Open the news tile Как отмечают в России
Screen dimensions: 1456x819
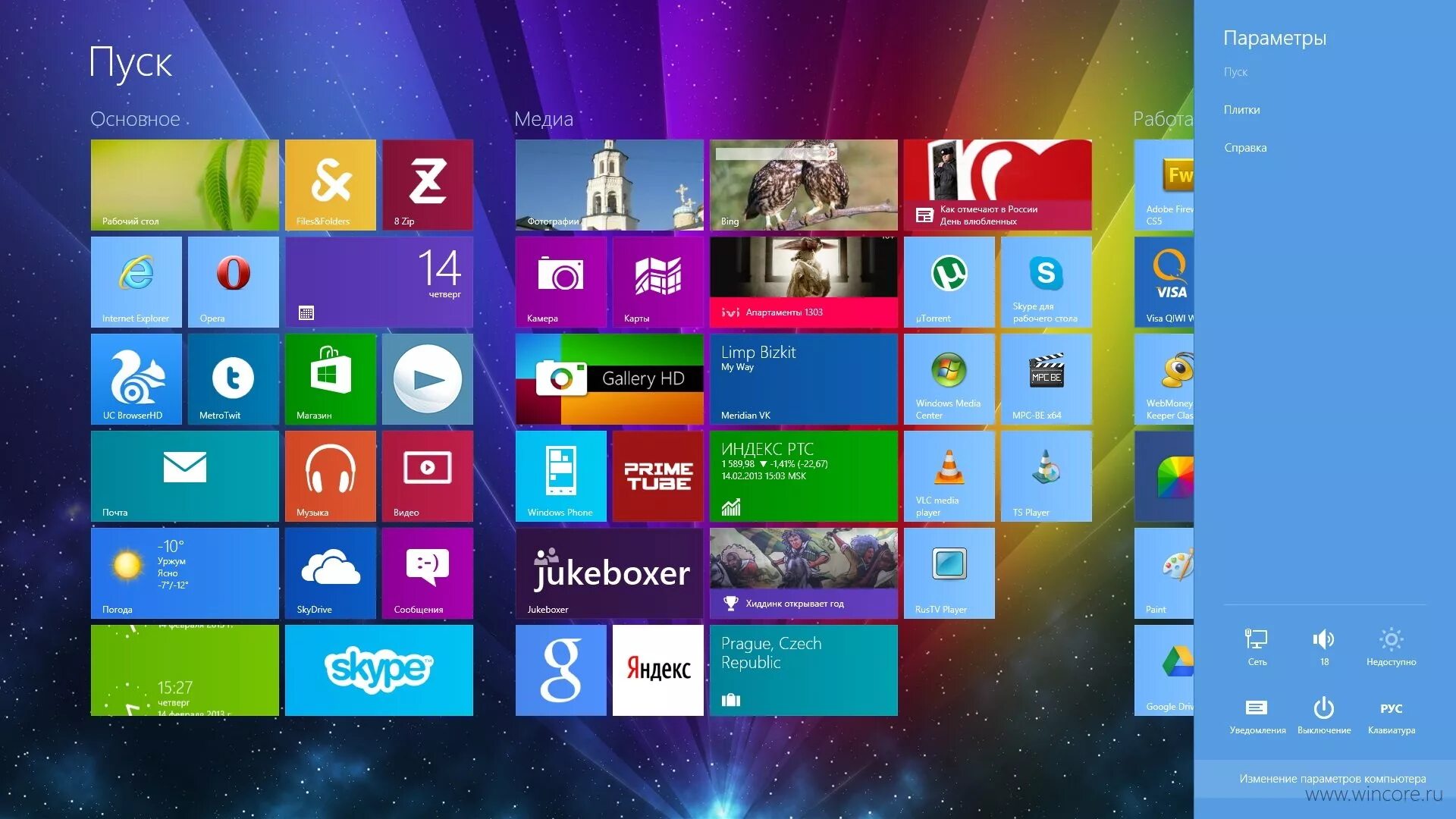[998, 185]
